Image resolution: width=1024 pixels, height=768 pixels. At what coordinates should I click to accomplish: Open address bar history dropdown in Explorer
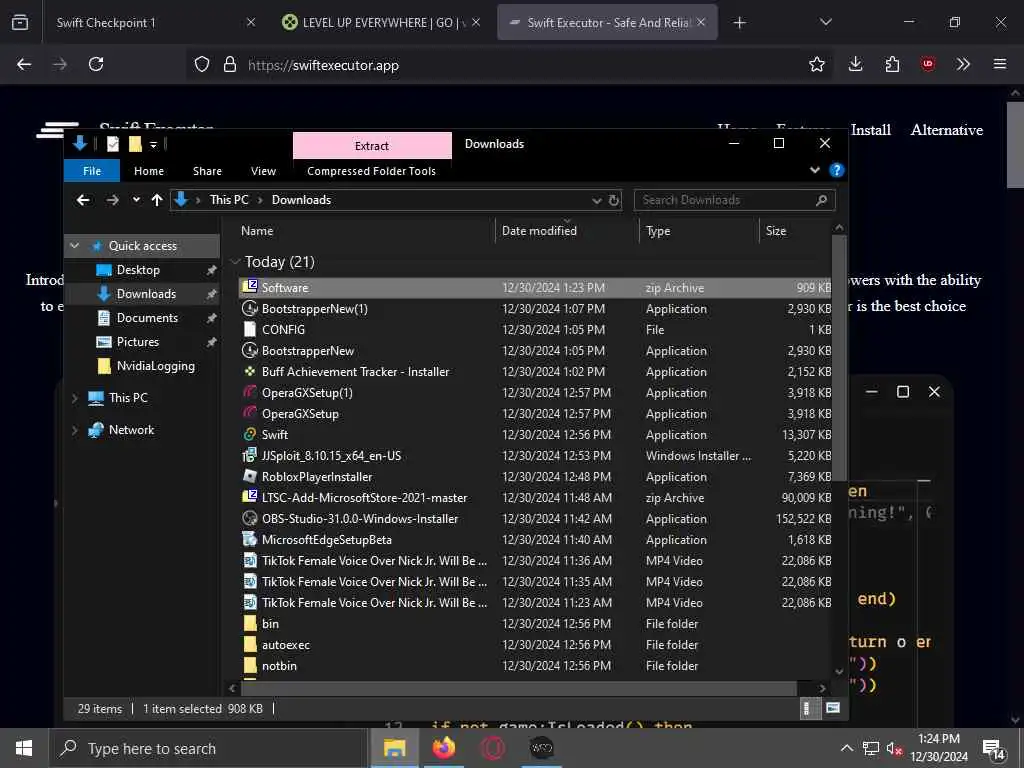tap(596, 200)
